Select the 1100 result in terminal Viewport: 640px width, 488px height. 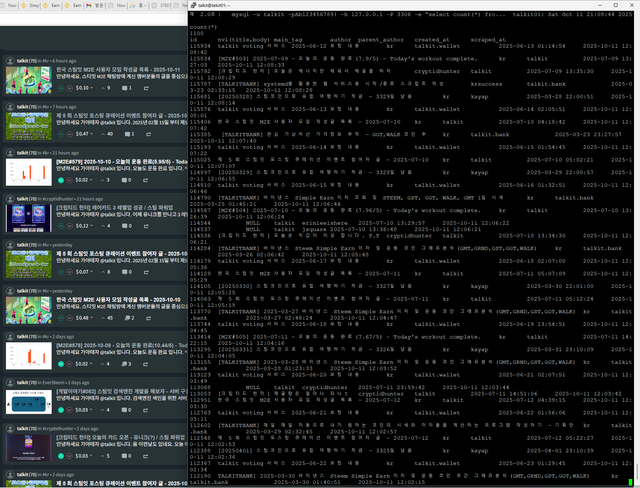point(196,33)
